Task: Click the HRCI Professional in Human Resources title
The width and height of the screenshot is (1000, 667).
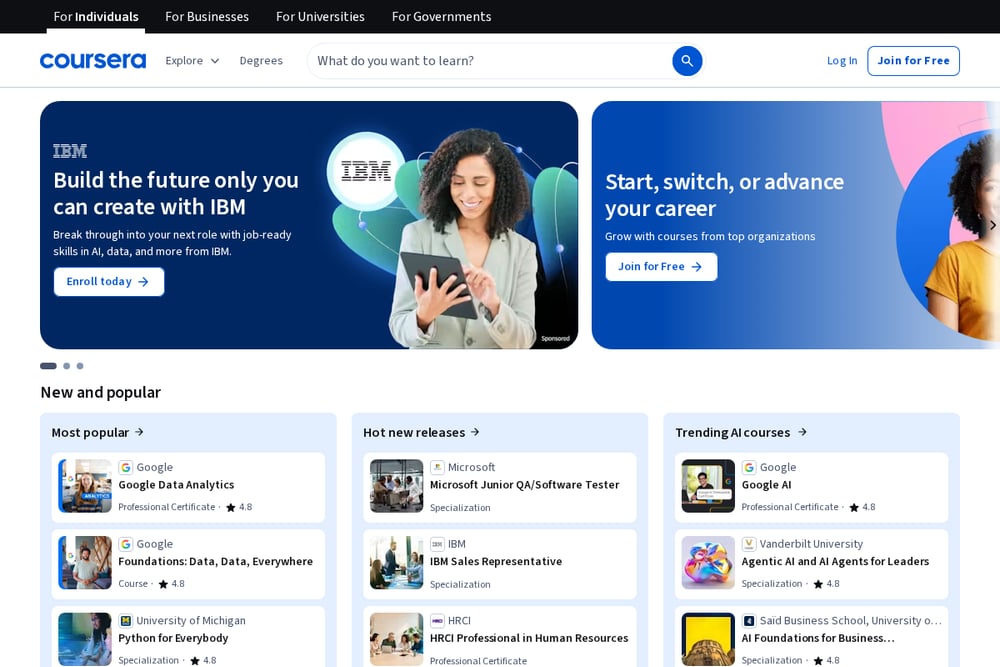Action: pos(529,638)
